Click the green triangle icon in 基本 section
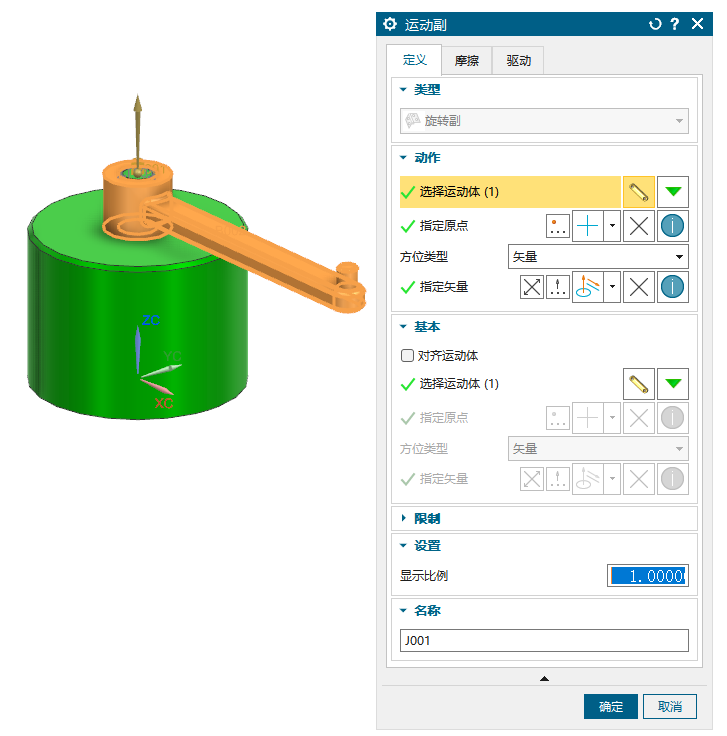 [673, 383]
